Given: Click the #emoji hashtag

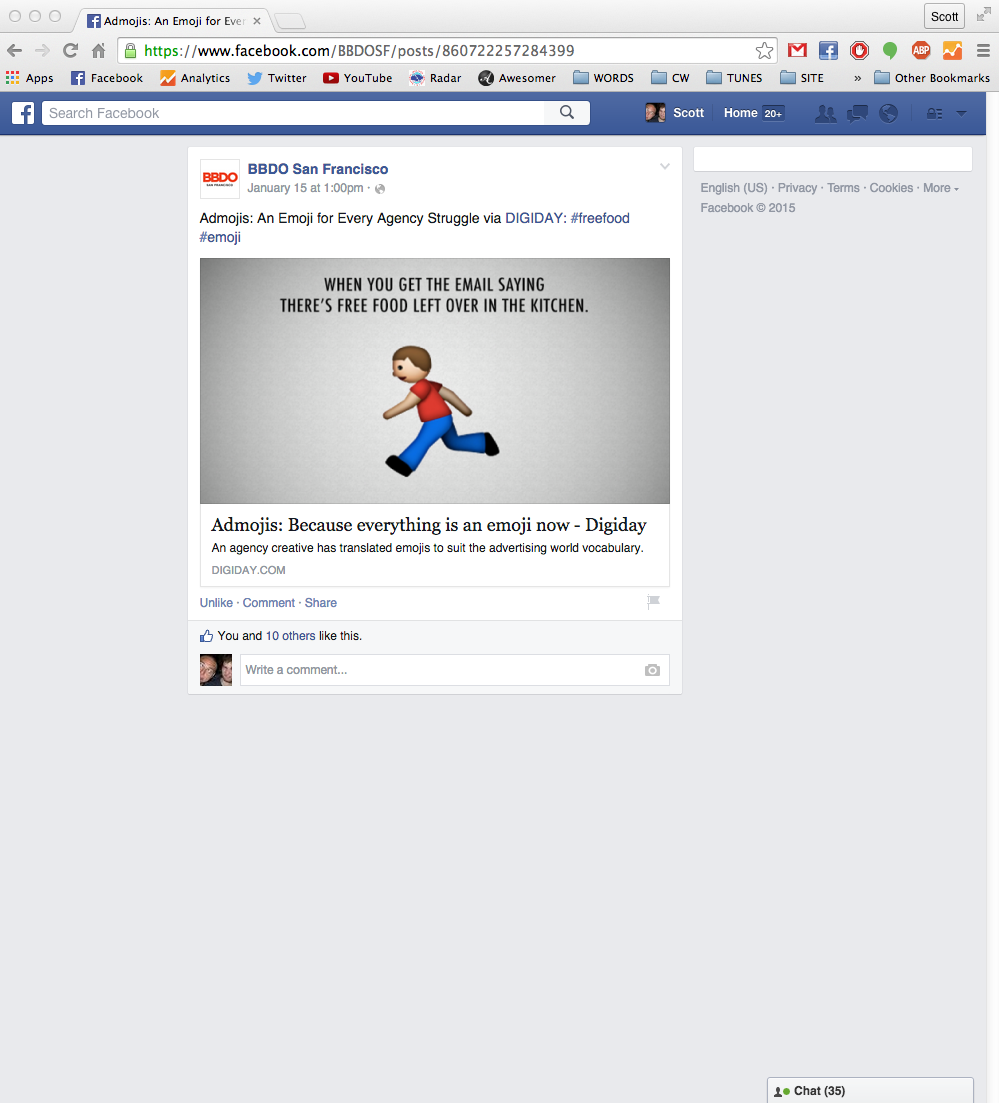Looking at the screenshot, I should point(220,237).
